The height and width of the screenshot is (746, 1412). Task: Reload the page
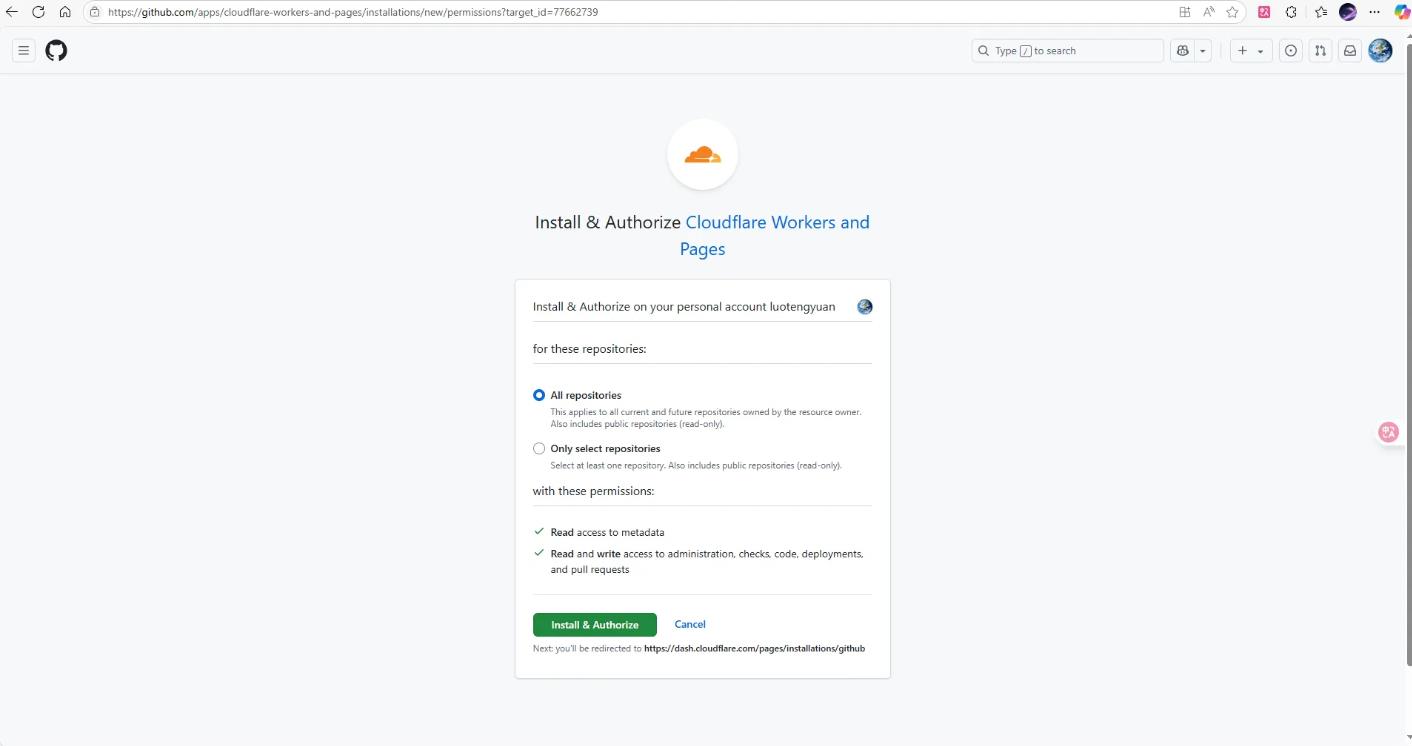click(39, 12)
